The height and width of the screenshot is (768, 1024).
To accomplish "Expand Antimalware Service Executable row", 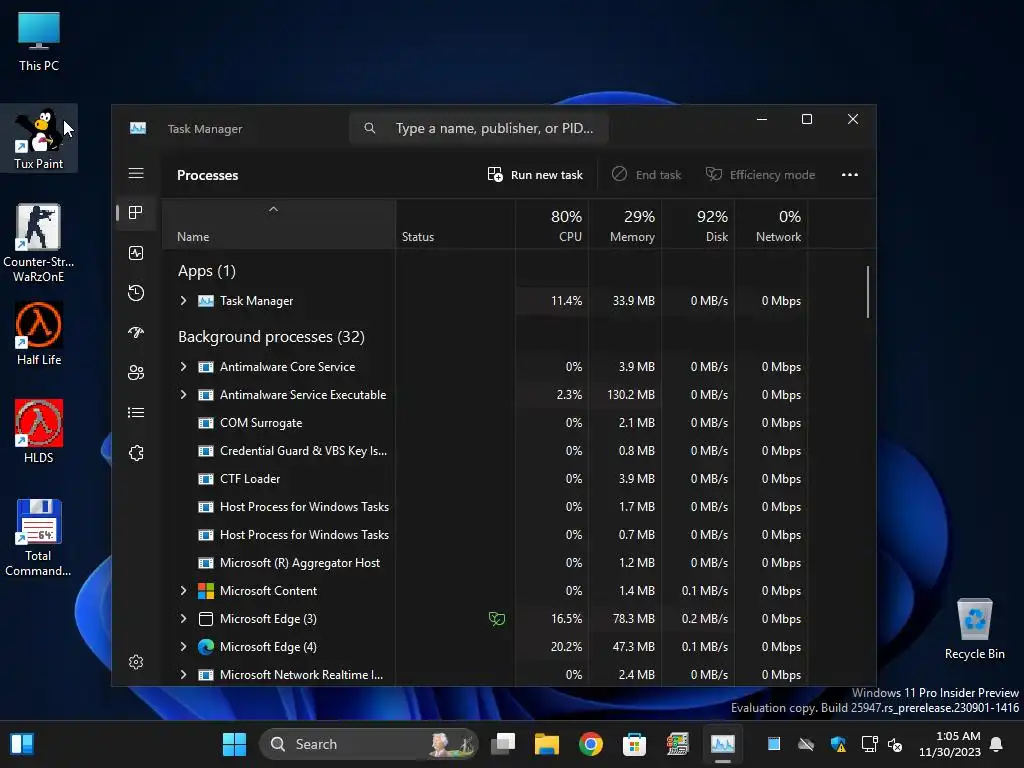I will click(184, 394).
